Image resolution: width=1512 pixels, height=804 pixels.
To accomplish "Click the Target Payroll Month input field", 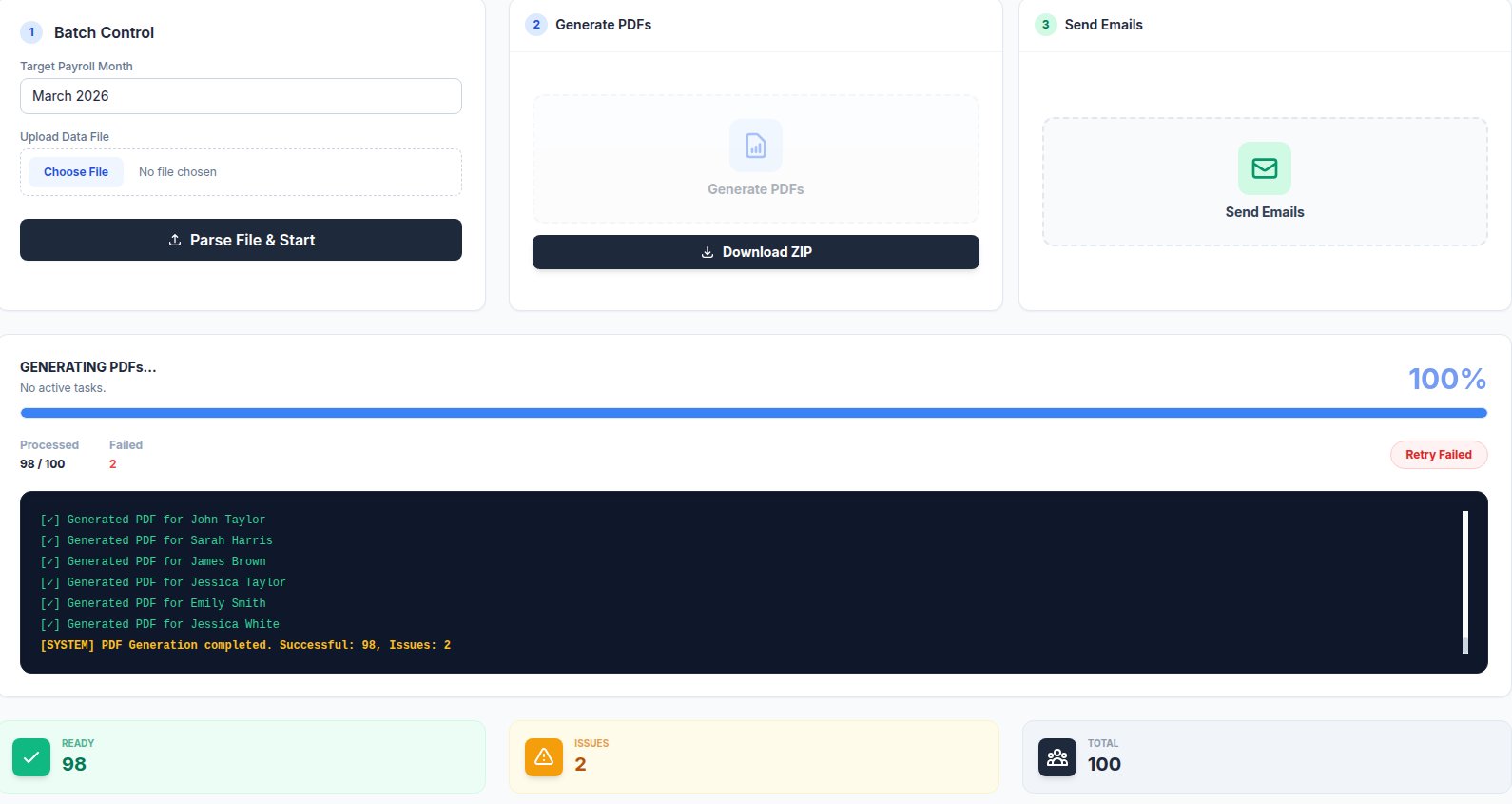I will tap(241, 96).
